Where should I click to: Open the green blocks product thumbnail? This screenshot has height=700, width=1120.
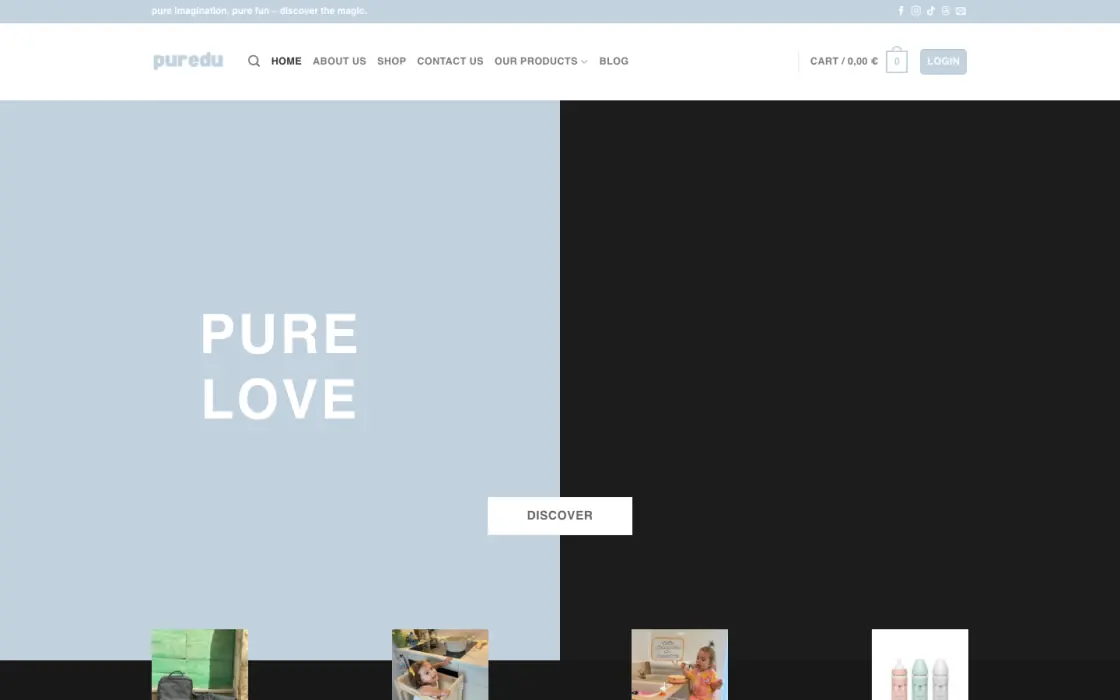[200, 664]
